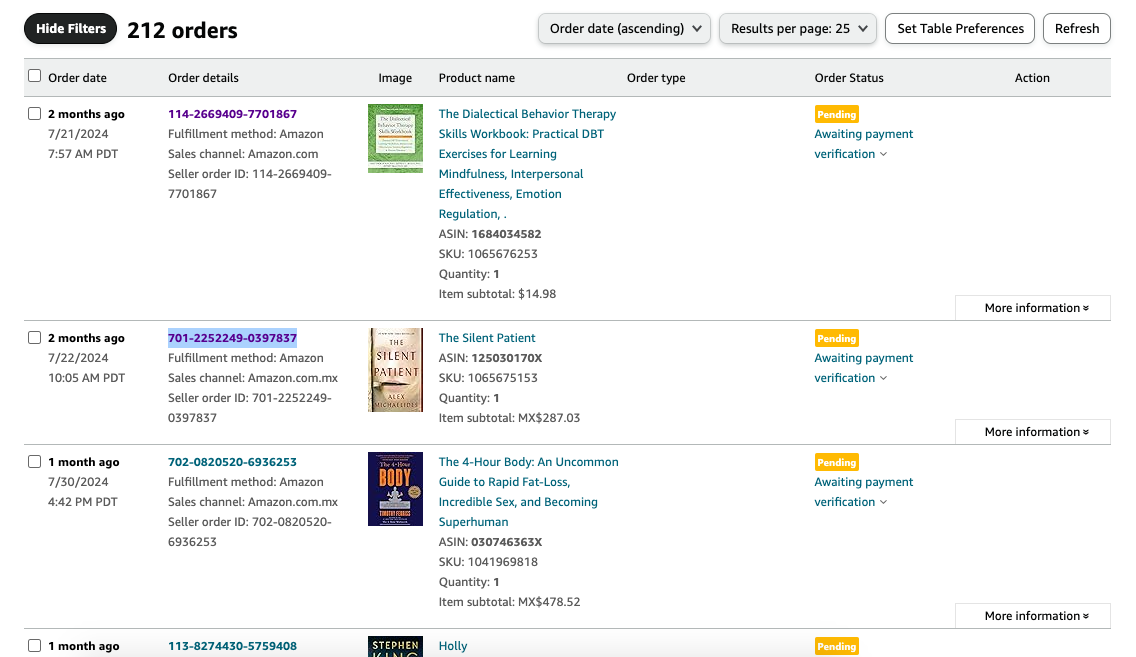Click the Image column header
This screenshot has height=657, width=1136.
395,78
